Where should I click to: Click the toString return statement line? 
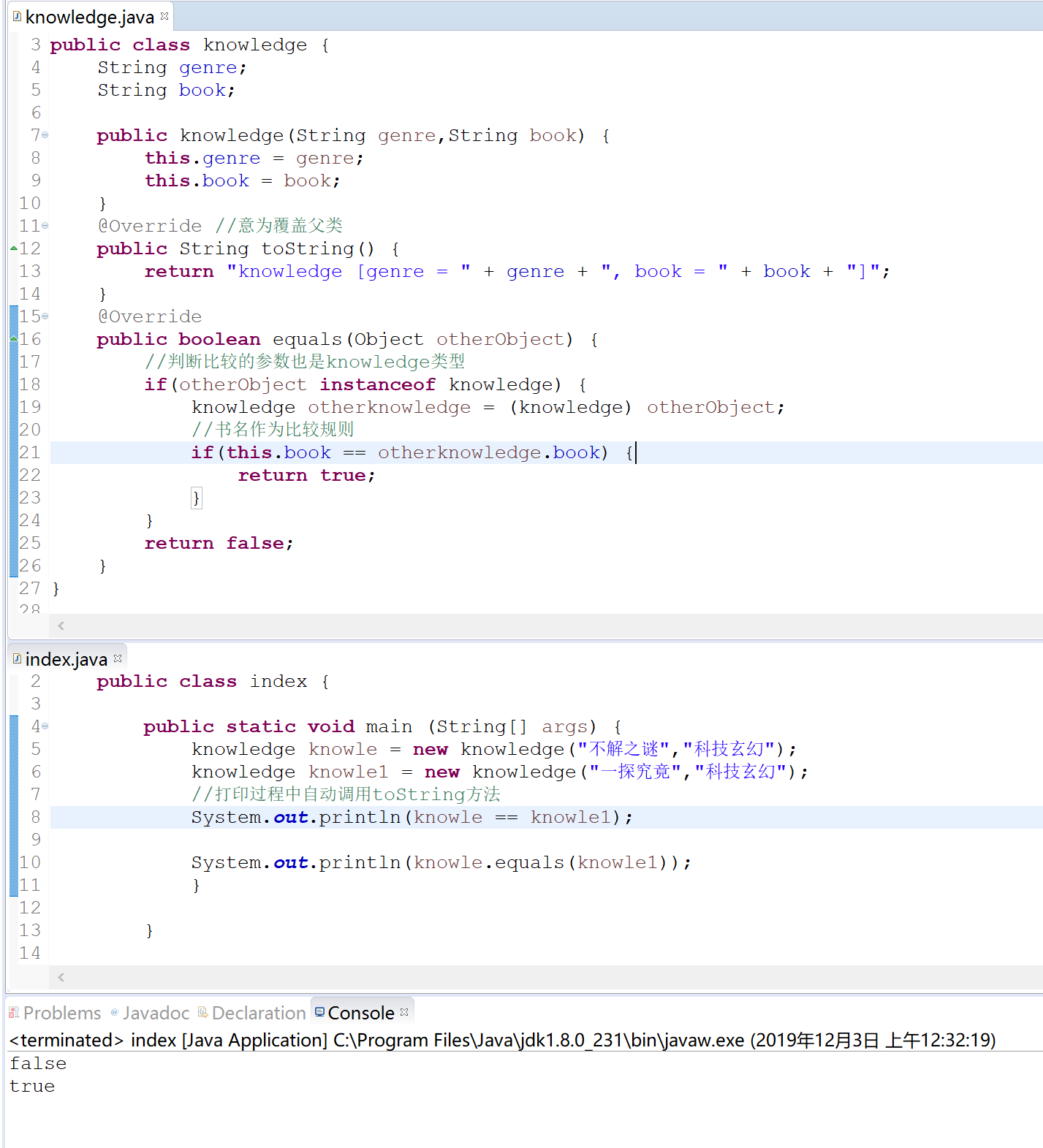click(x=517, y=271)
